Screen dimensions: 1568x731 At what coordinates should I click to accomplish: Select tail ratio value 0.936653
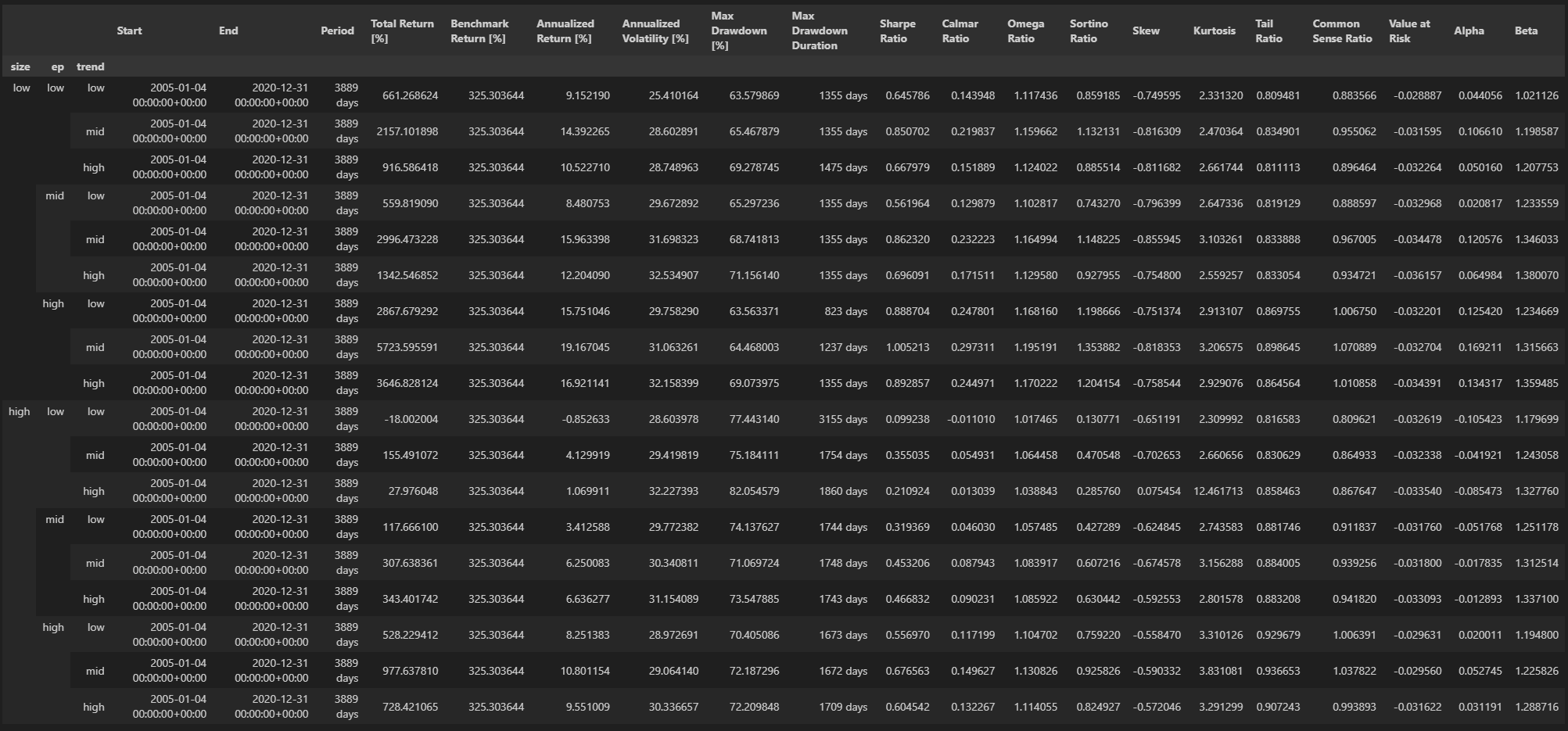(1278, 671)
